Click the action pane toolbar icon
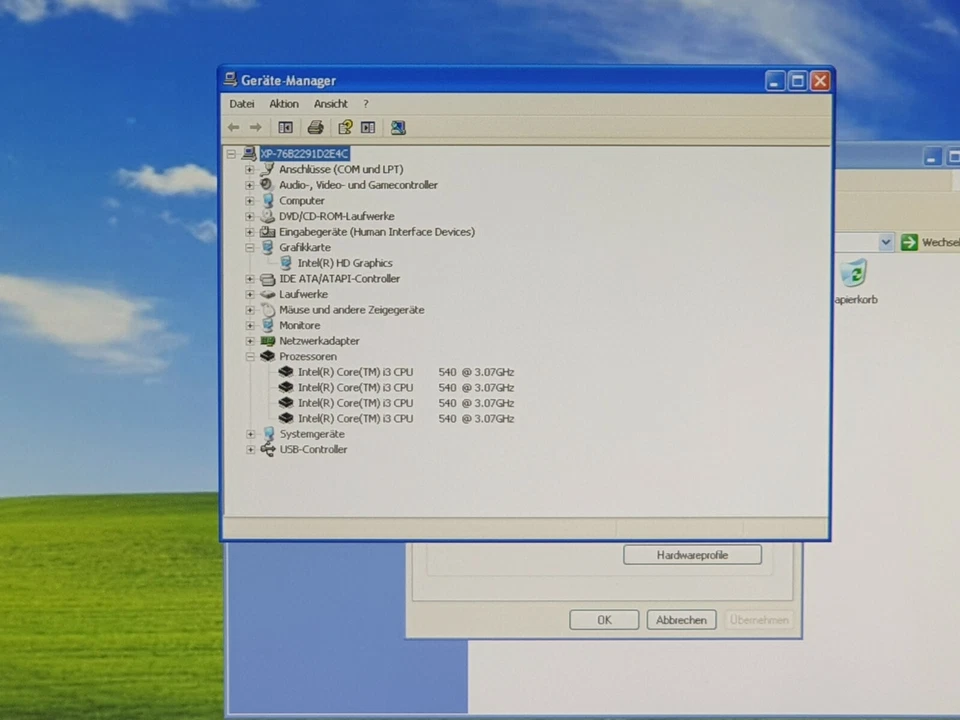960x720 pixels. coord(368,127)
